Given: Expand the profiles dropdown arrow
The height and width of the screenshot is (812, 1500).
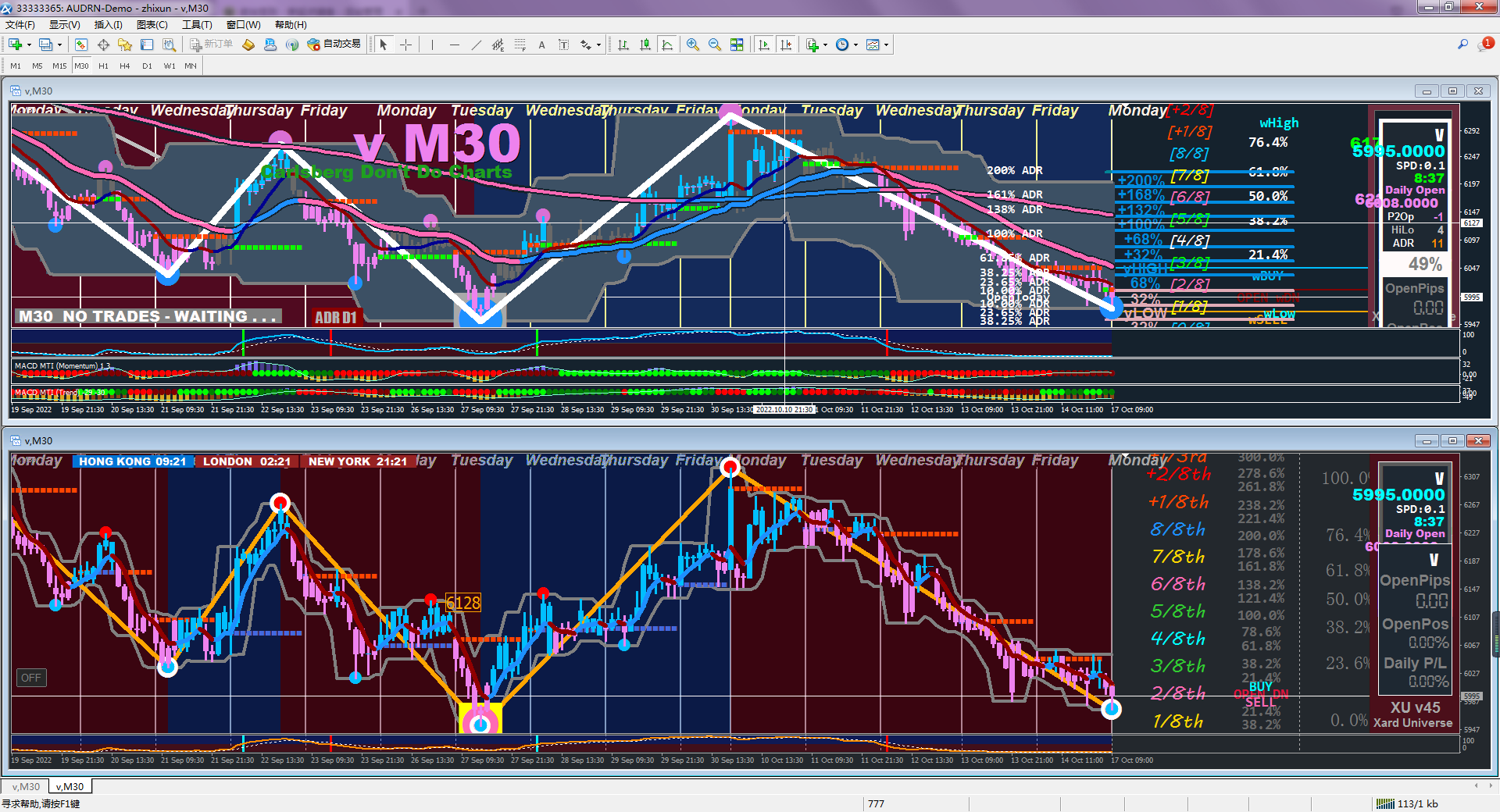Looking at the screenshot, I should tap(59, 45).
